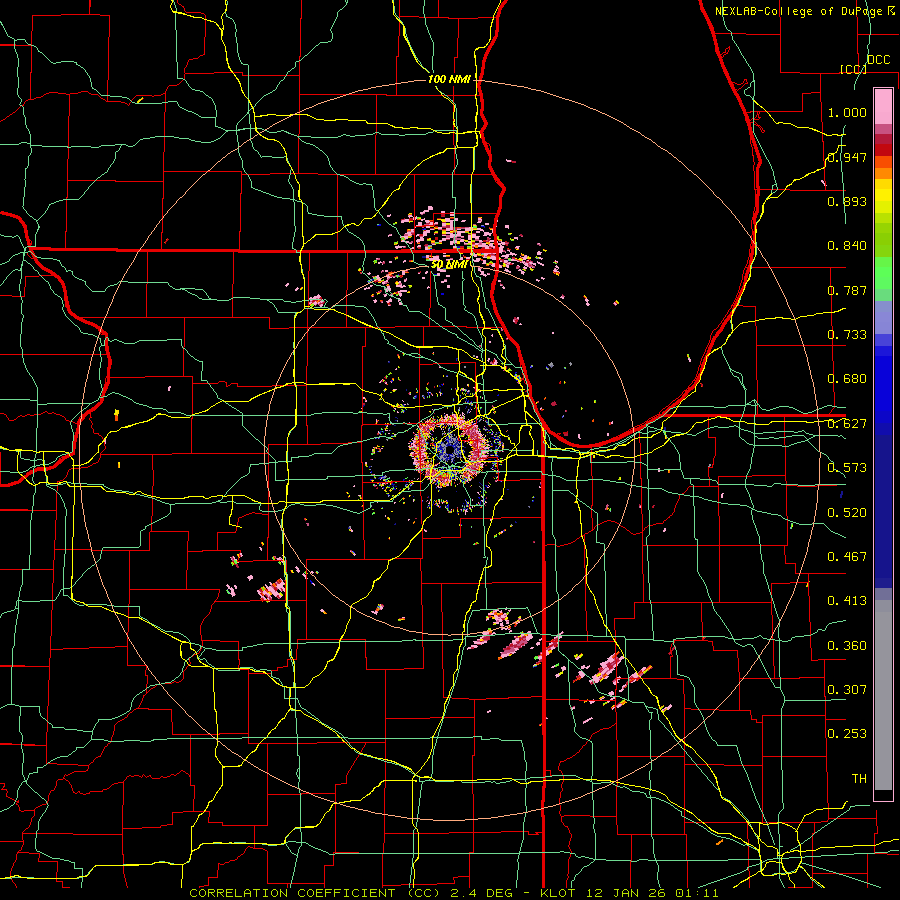Screen dimensions: 900x900
Task: Select the 0.253 scale value
Action: pyautogui.click(x=847, y=734)
